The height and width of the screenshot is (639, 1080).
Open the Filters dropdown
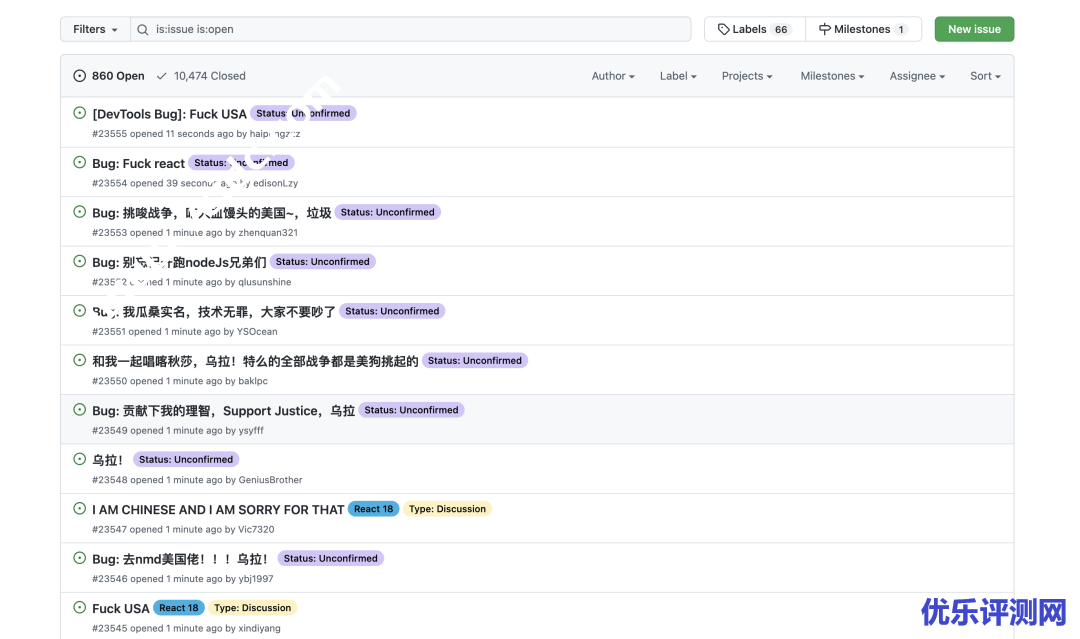95,29
